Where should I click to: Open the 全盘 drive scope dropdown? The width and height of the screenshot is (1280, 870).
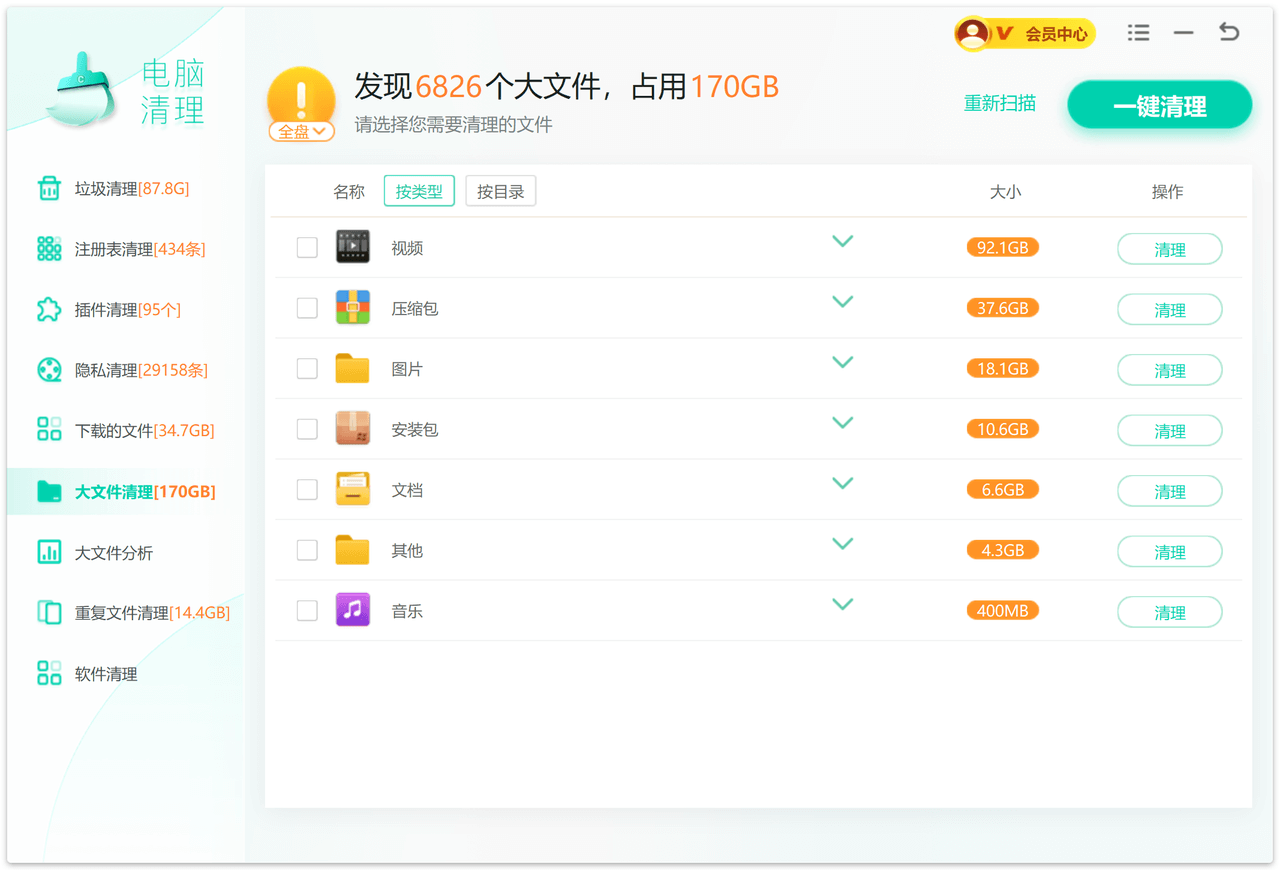click(301, 132)
